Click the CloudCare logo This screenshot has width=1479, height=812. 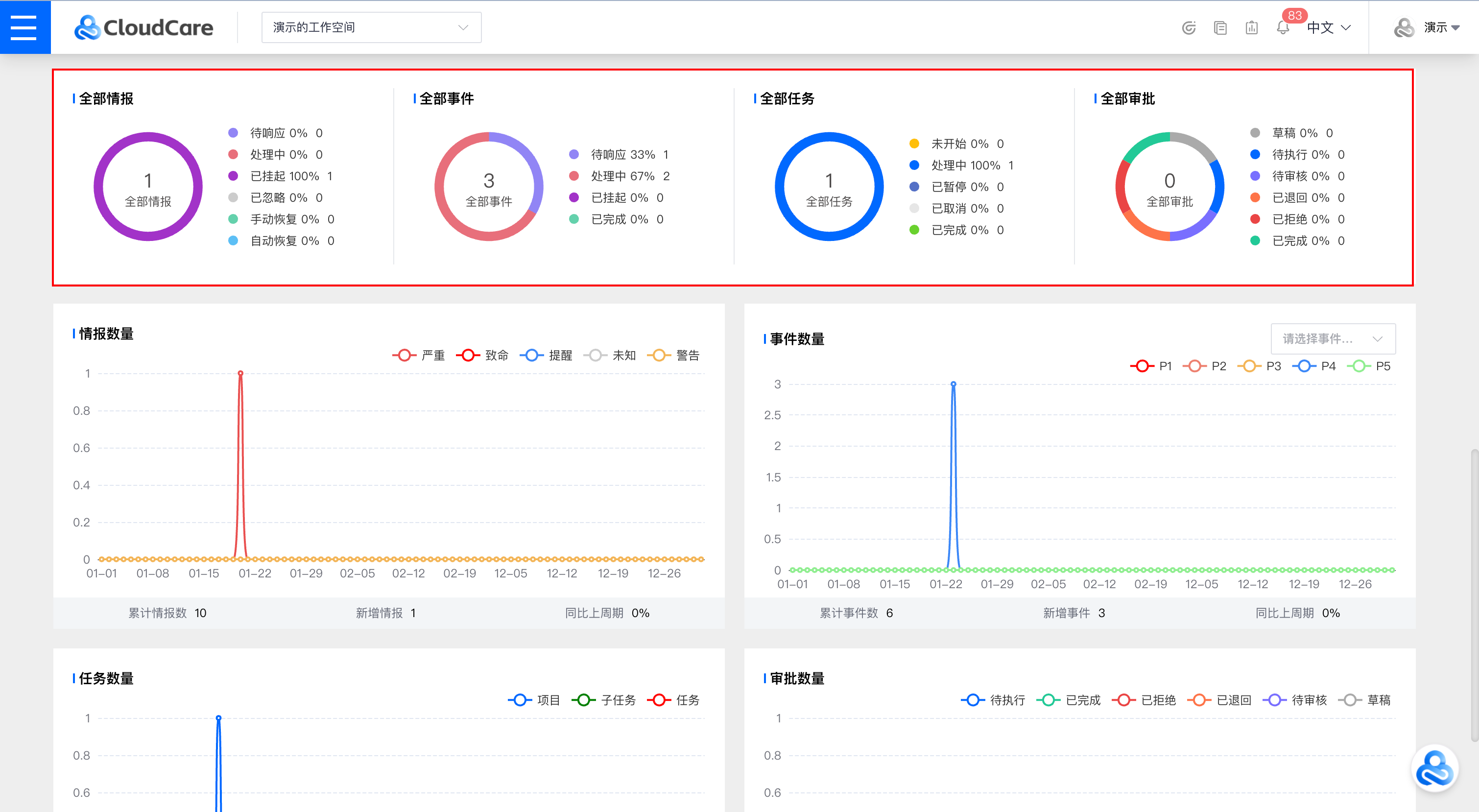click(143, 27)
